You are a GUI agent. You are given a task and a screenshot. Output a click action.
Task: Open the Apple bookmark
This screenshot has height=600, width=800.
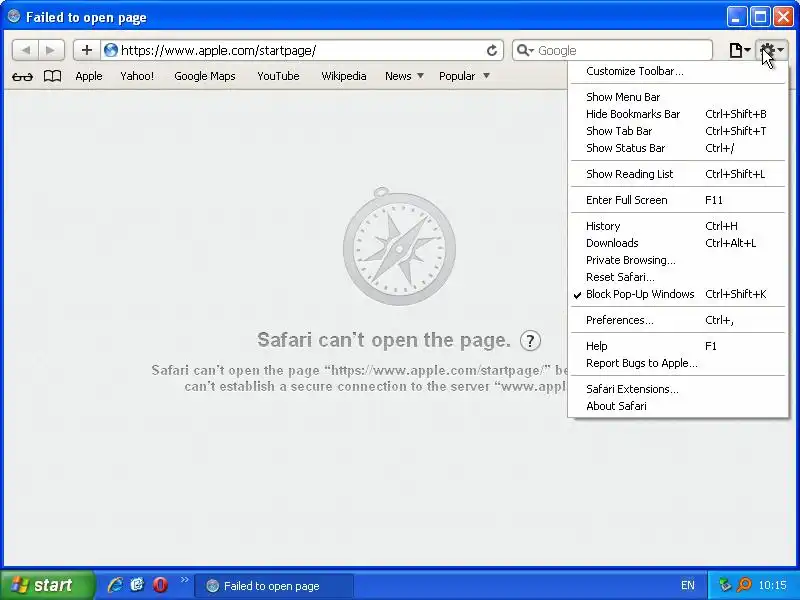pyautogui.click(x=89, y=76)
